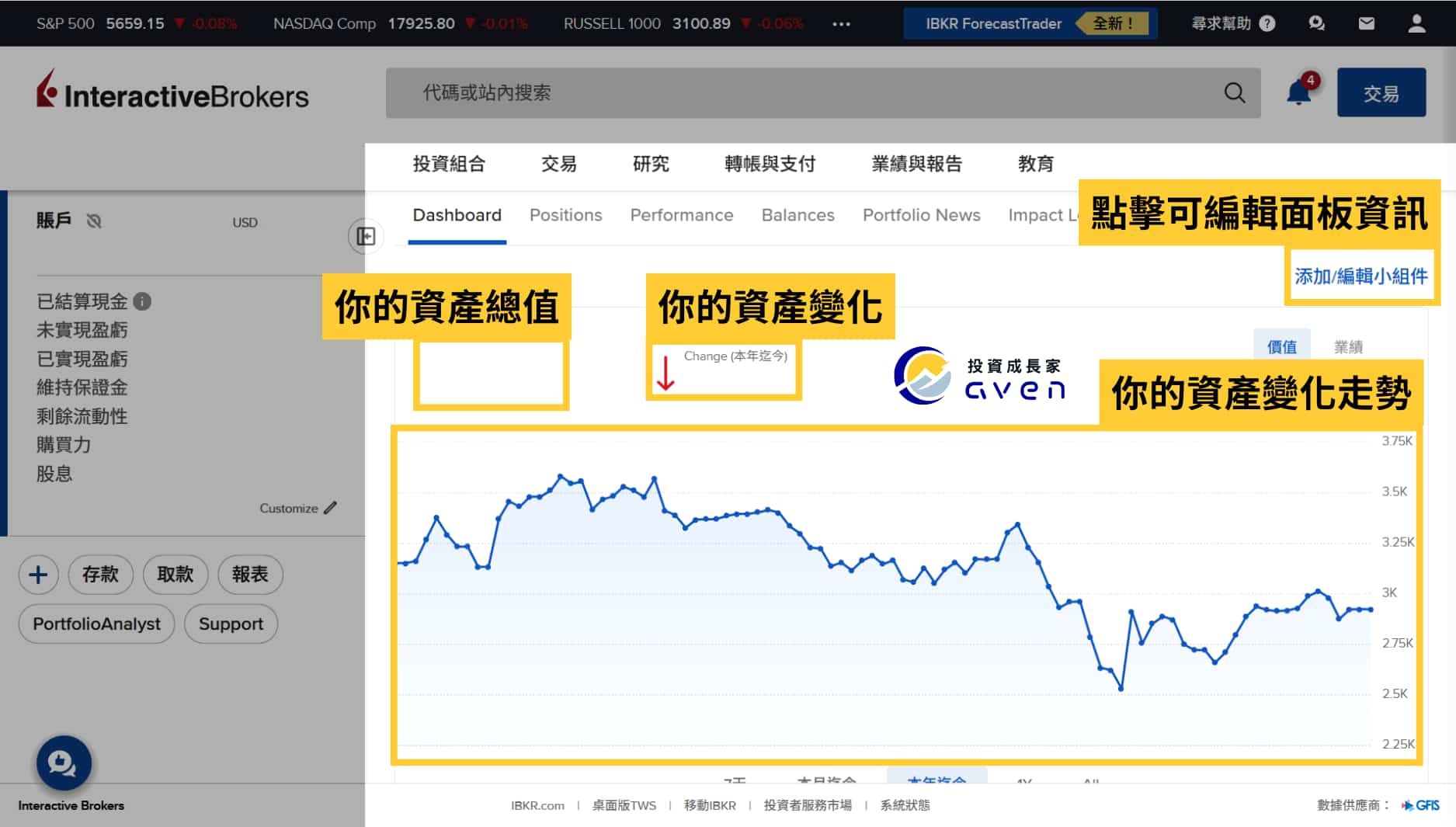
Task: Select the 價值 chart toggle
Action: pyautogui.click(x=1282, y=346)
